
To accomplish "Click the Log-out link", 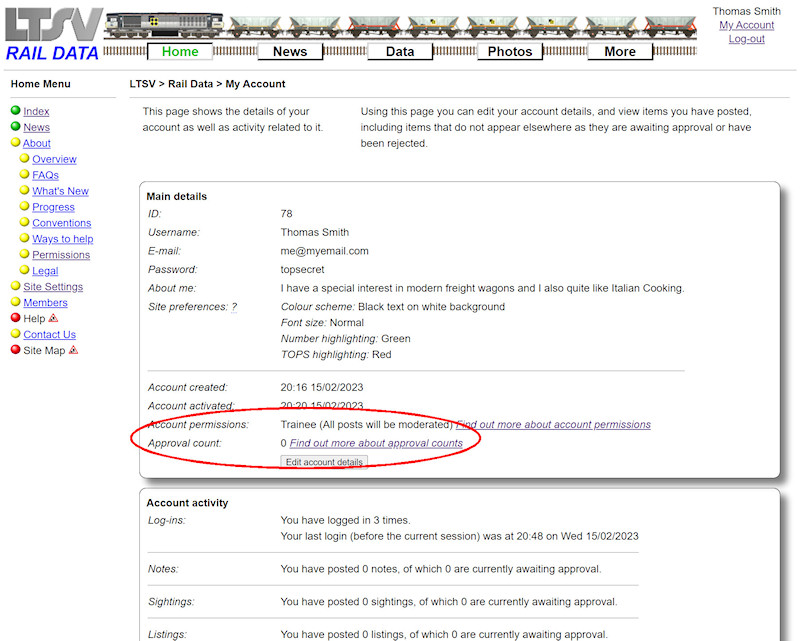I will point(746,39).
